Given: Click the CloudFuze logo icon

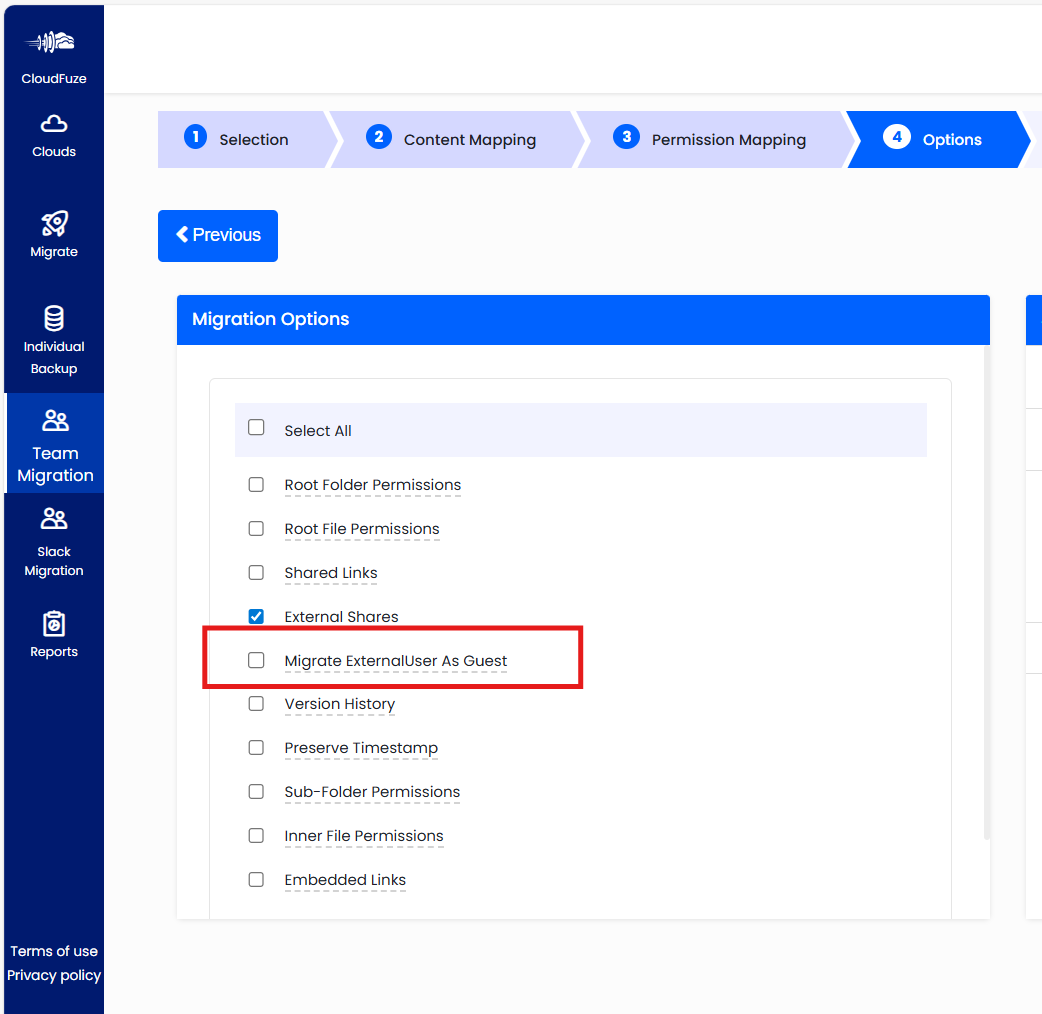Looking at the screenshot, I should coord(53,41).
